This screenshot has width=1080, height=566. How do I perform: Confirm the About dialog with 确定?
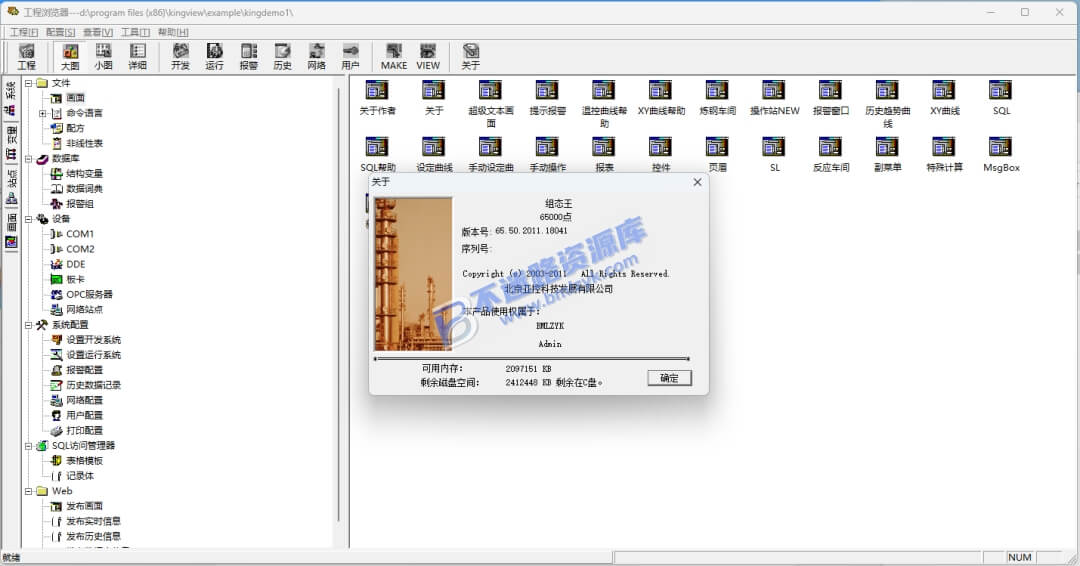tap(669, 378)
